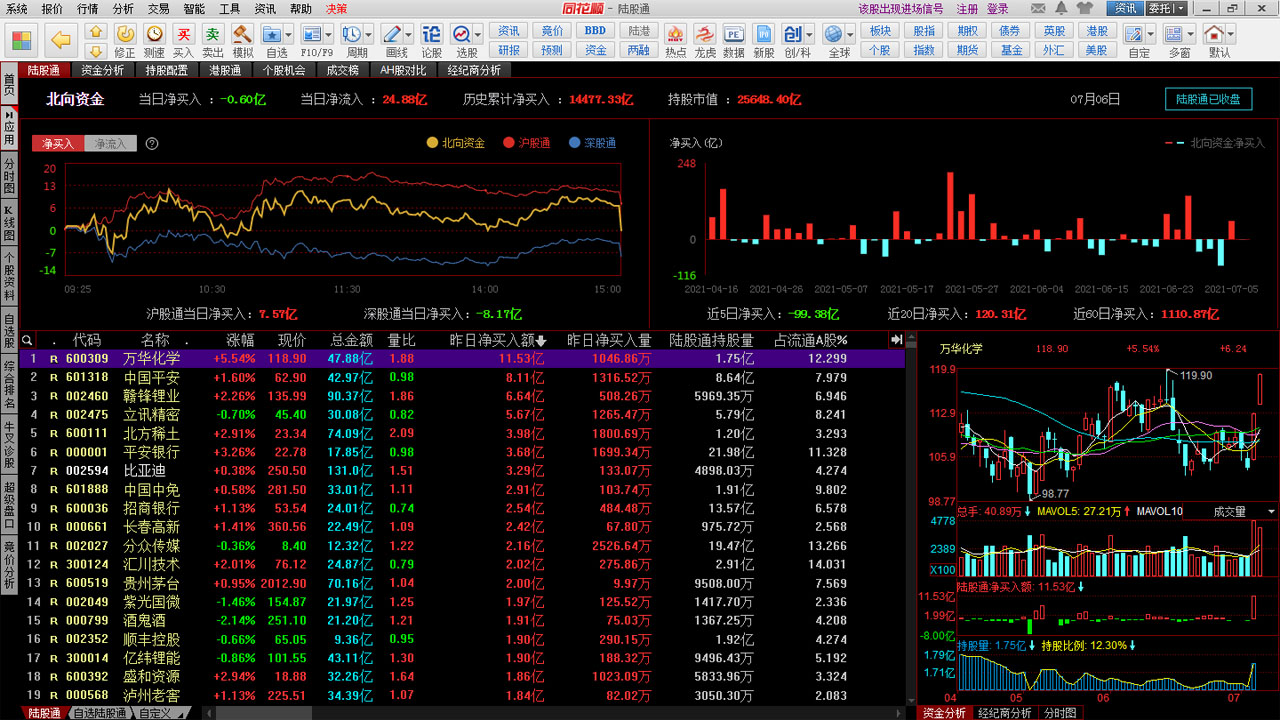Expand the 选股 stock picker dropdown arrow
This screenshot has width=1280, height=720.
(x=480, y=34)
